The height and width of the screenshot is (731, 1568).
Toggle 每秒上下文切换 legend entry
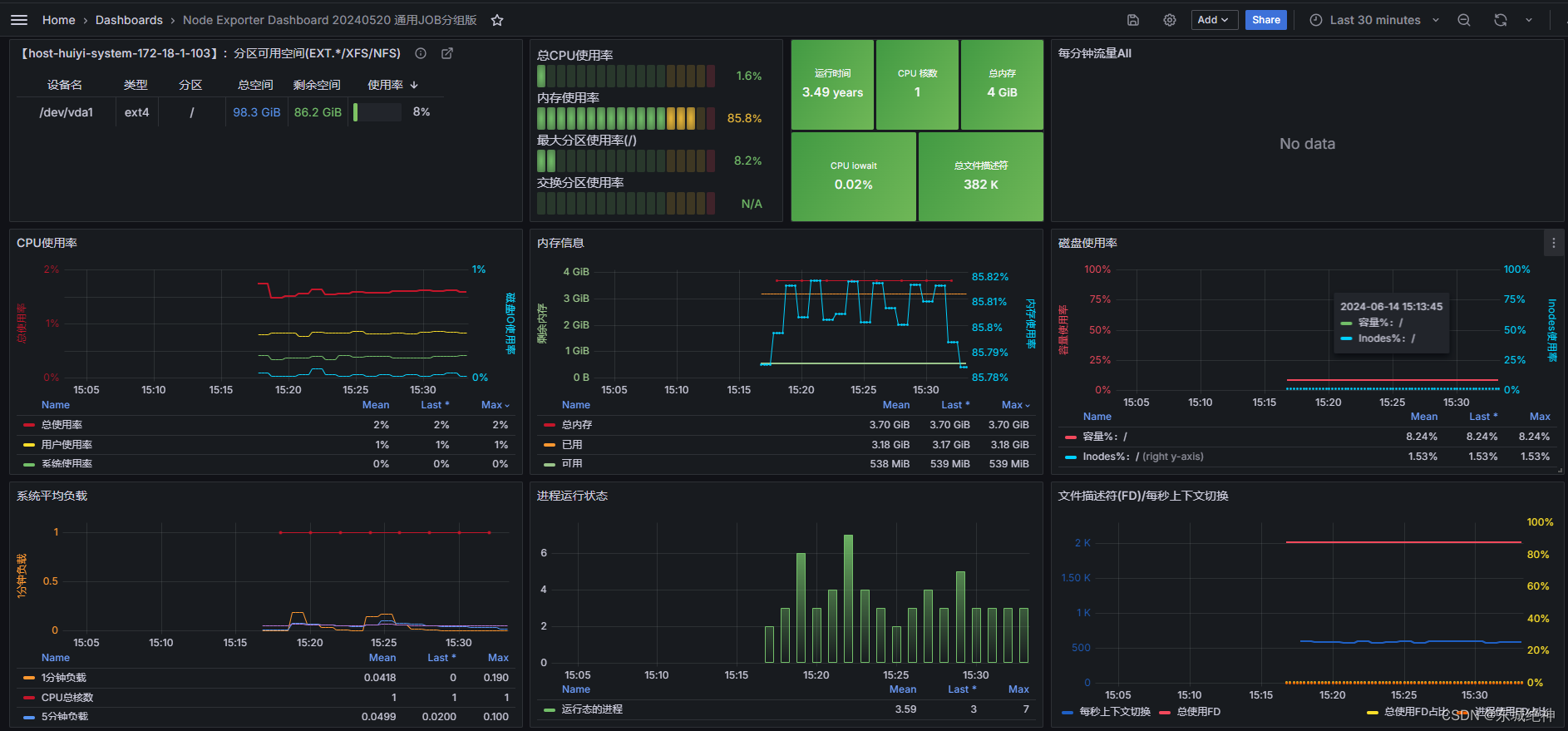click(1115, 712)
